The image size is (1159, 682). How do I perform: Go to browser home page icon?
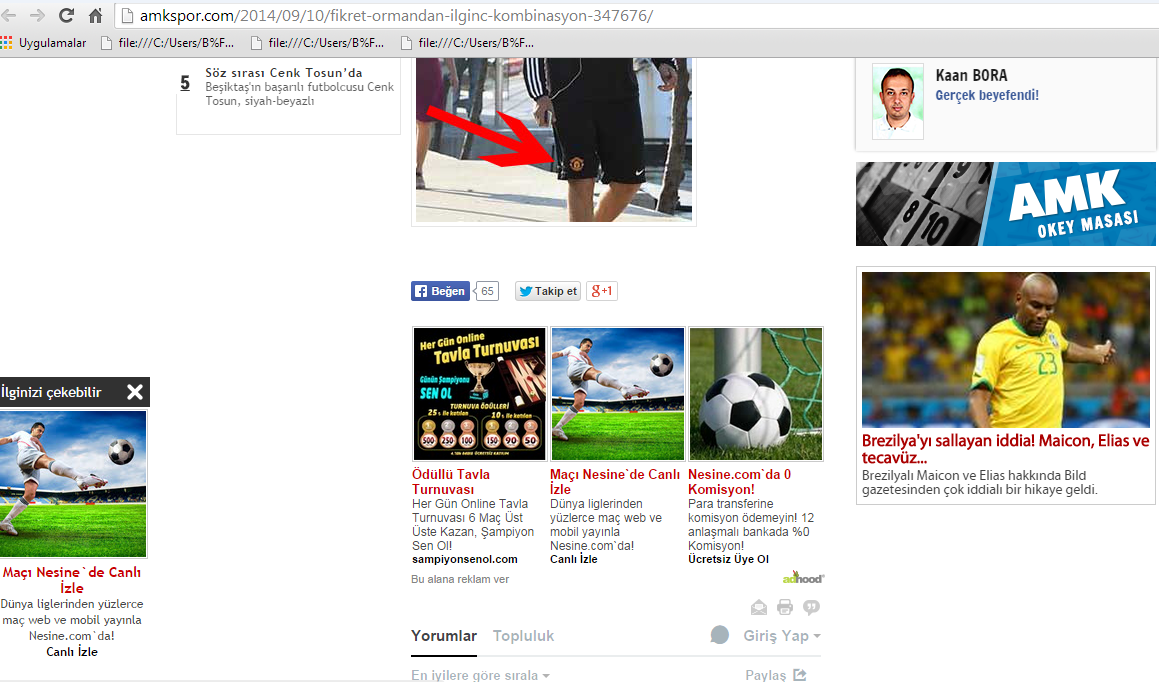coord(95,15)
